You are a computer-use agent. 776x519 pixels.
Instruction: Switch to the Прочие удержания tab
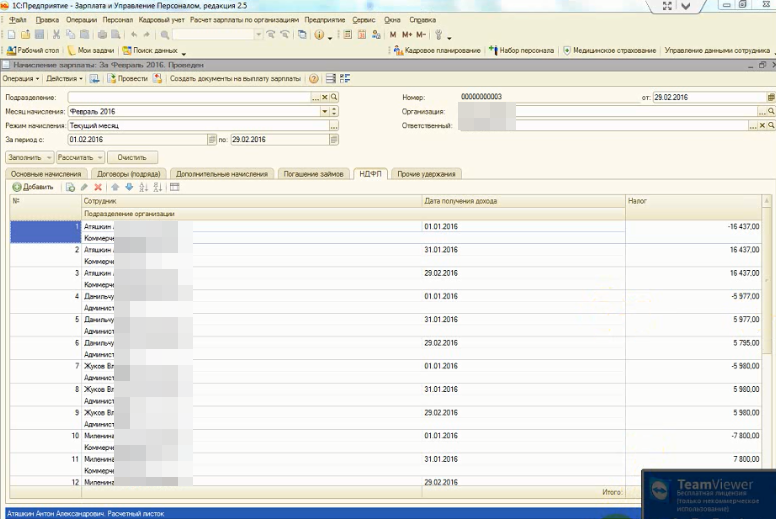click(x=426, y=174)
